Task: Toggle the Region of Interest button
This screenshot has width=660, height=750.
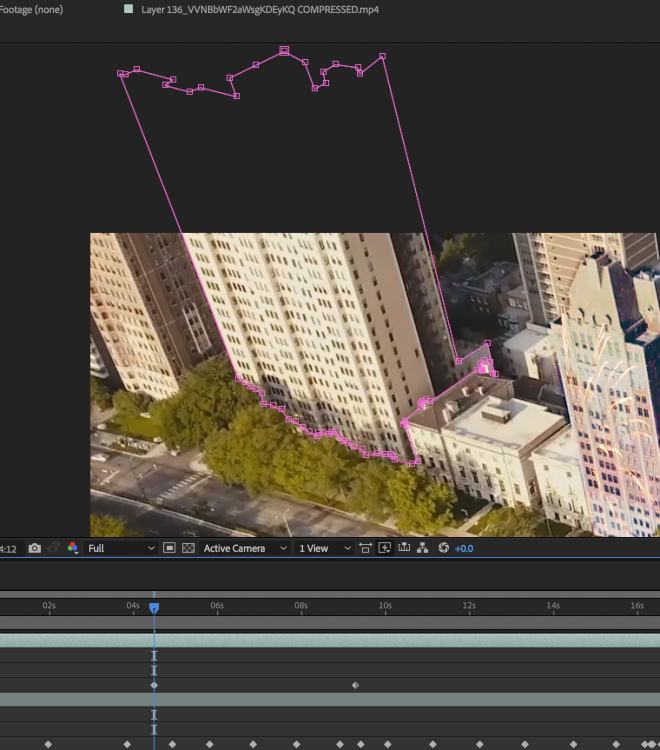Action: point(169,548)
